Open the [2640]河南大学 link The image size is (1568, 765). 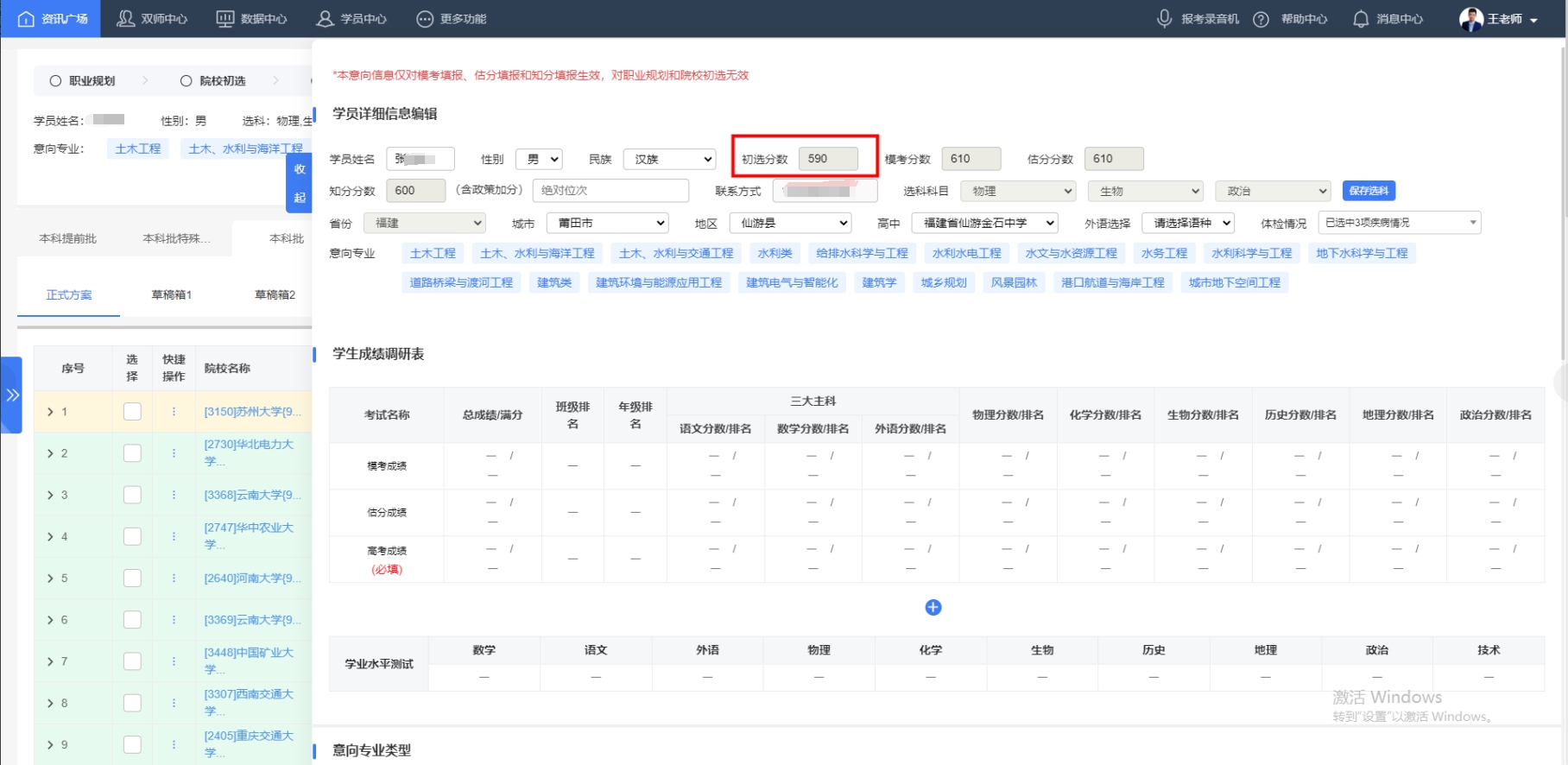tap(253, 578)
